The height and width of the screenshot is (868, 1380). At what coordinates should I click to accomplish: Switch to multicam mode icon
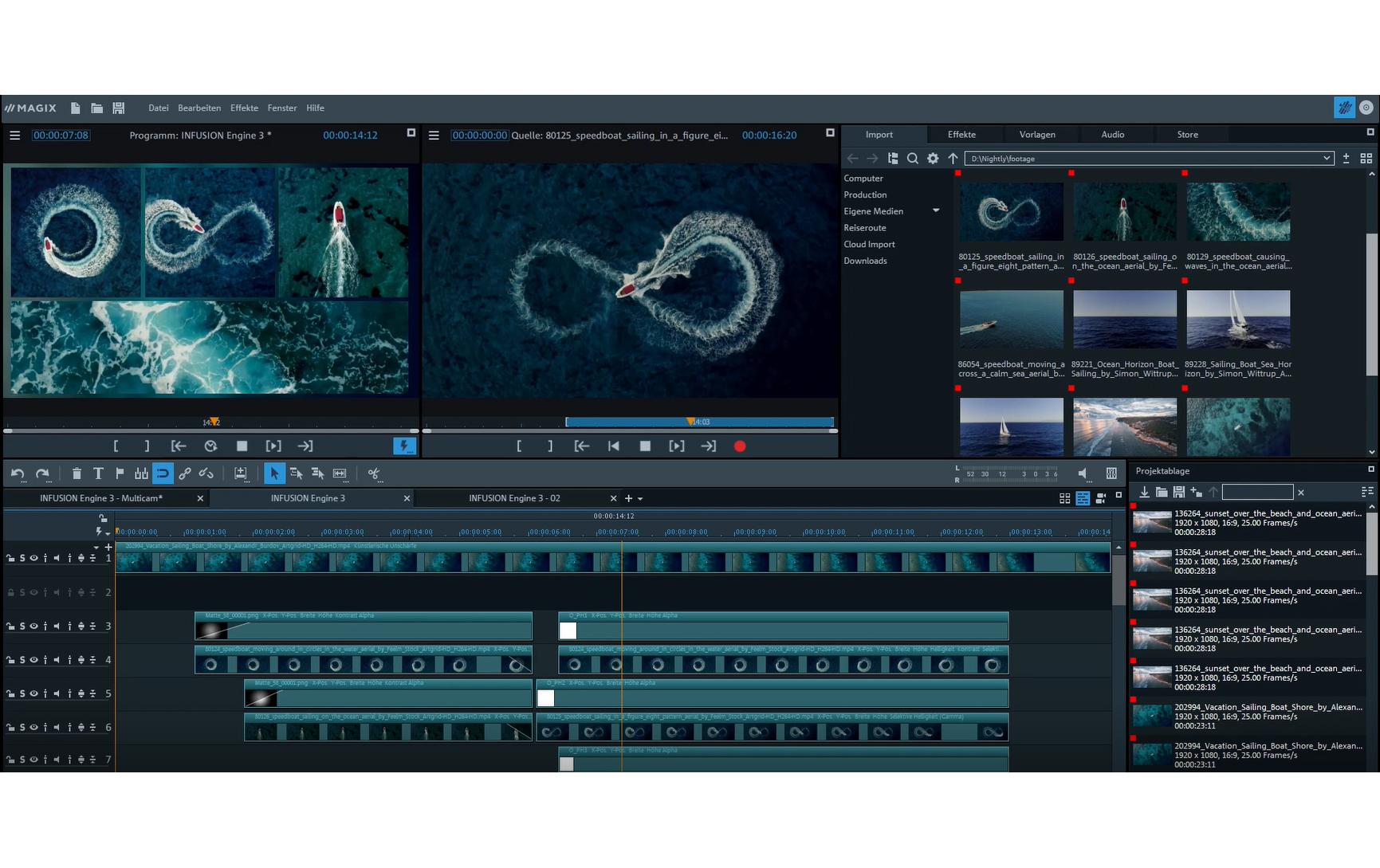click(1101, 498)
